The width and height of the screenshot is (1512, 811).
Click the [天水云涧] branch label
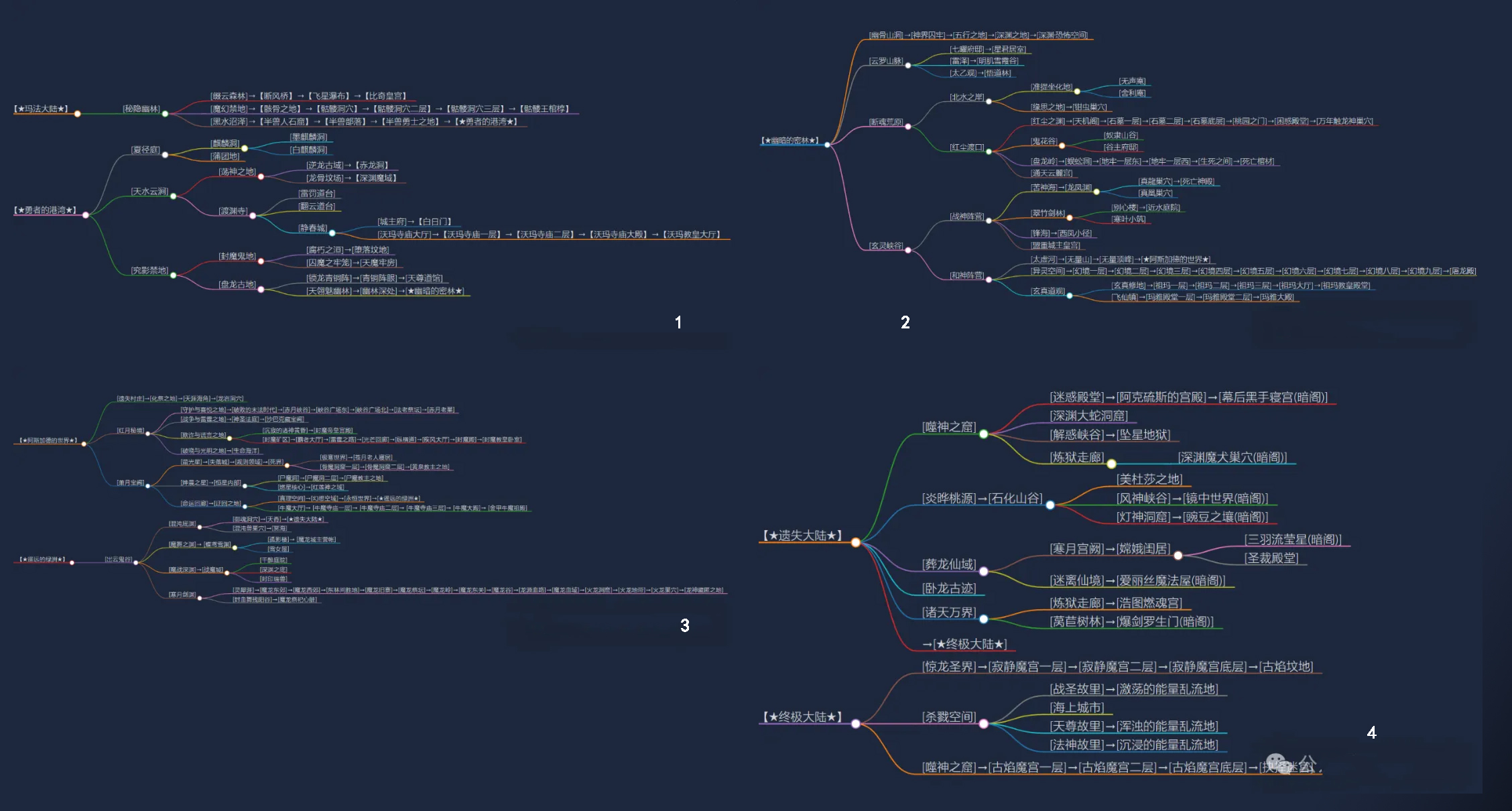[x=149, y=192]
